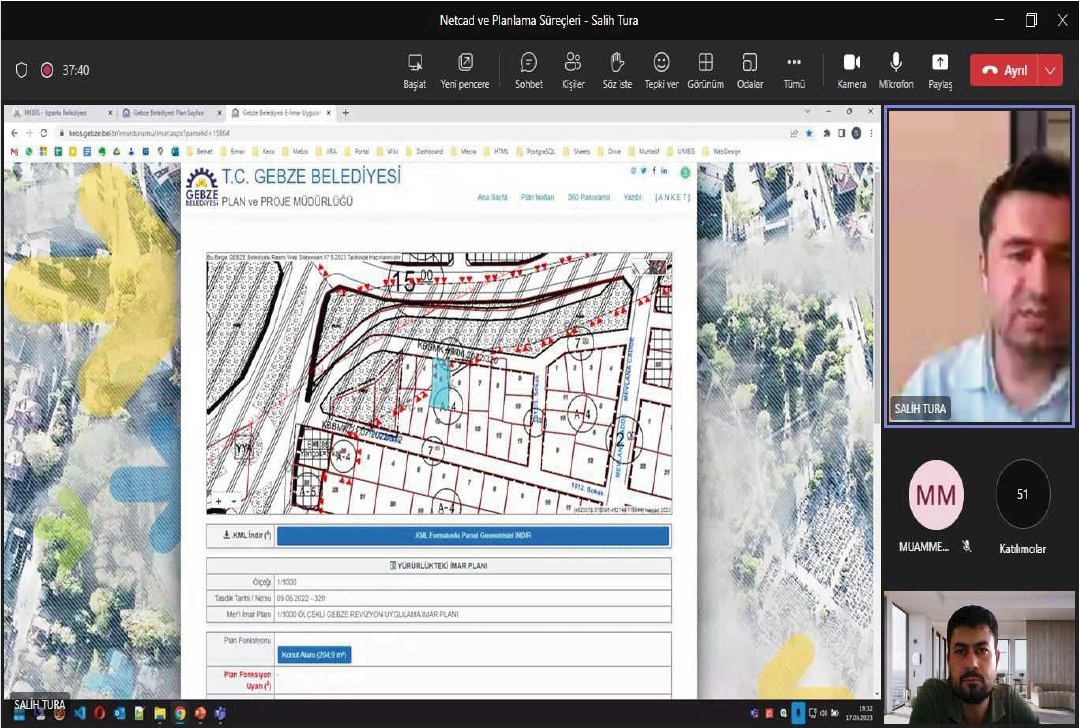1080x728 pixels.
Task: Click the browser back arrow
Action: 14,133
